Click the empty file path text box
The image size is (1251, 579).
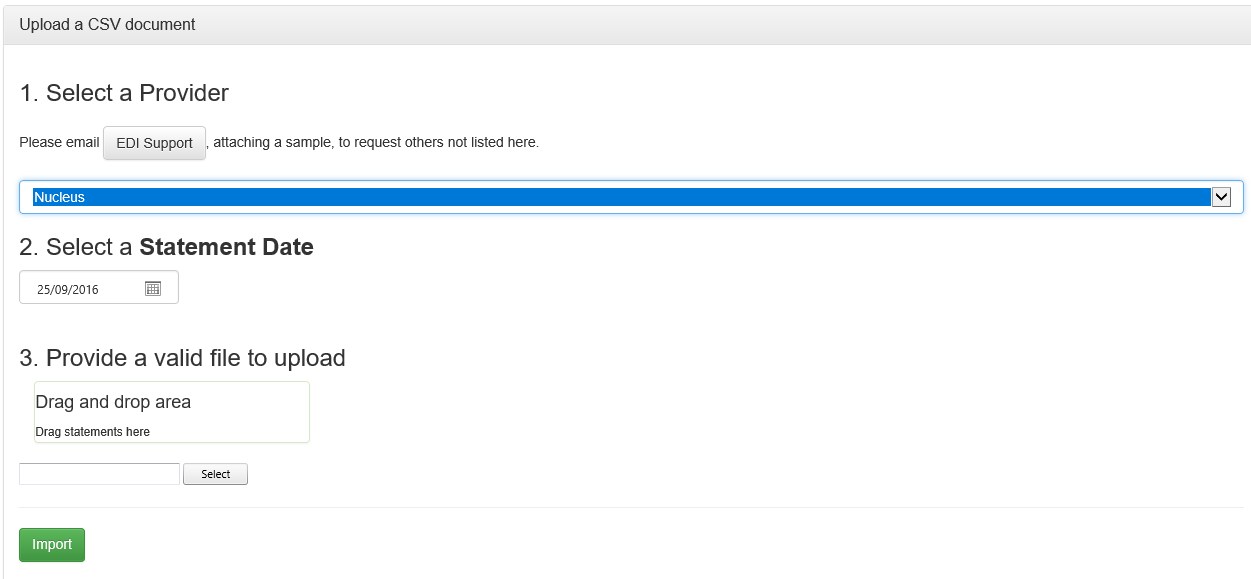click(99, 474)
